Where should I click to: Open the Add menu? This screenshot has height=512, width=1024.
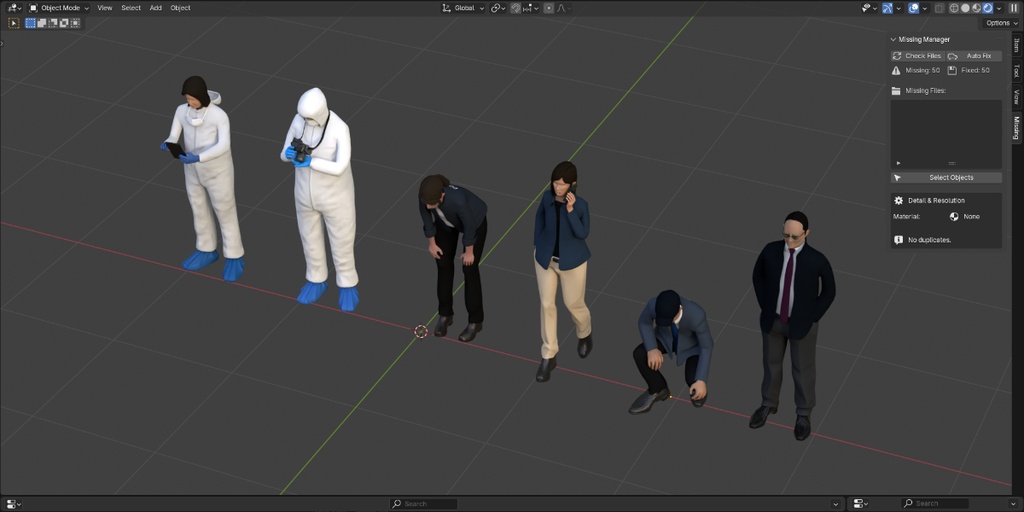(x=155, y=8)
